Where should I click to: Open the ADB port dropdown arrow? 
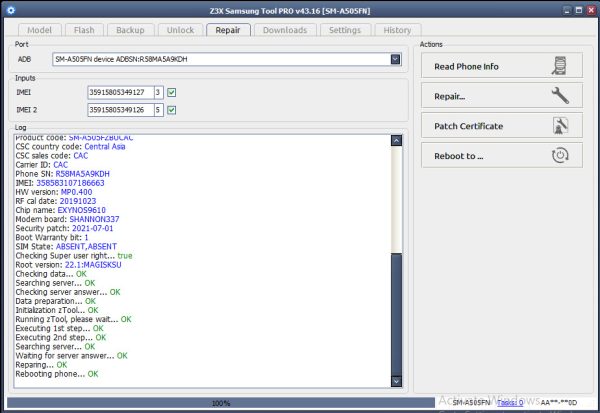click(x=395, y=59)
